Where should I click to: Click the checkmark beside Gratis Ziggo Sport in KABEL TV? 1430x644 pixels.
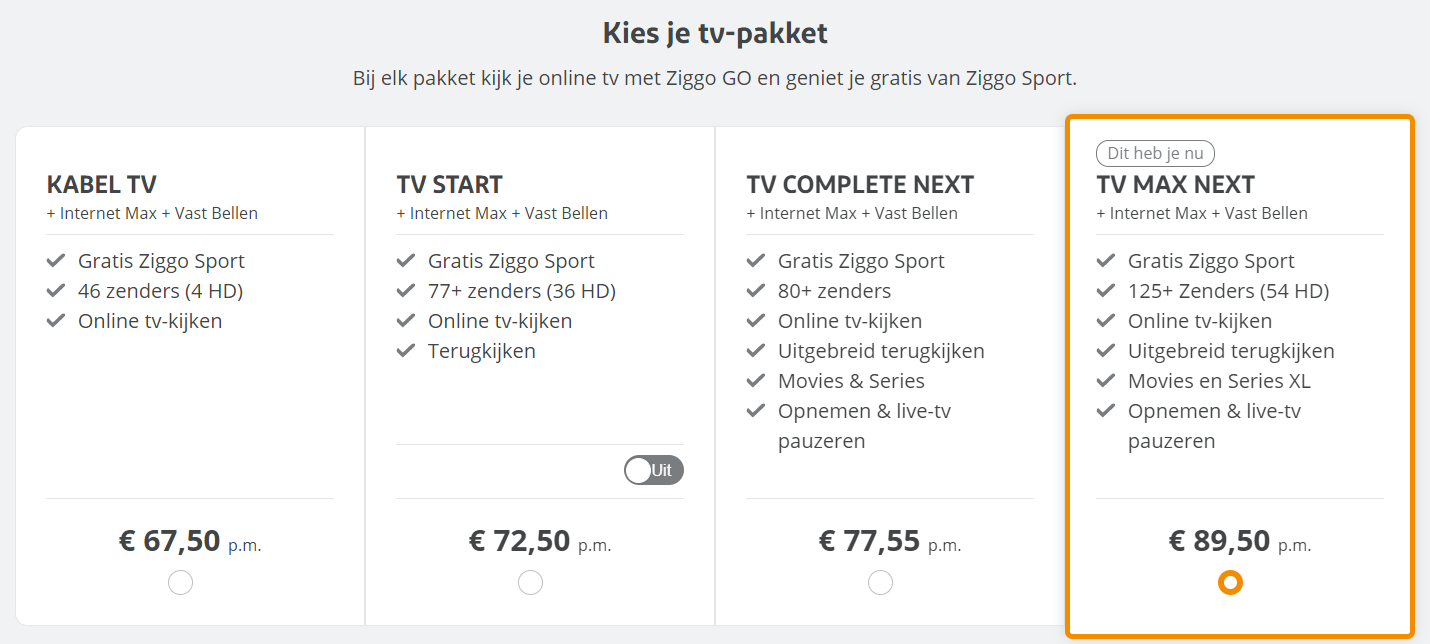click(x=55, y=260)
